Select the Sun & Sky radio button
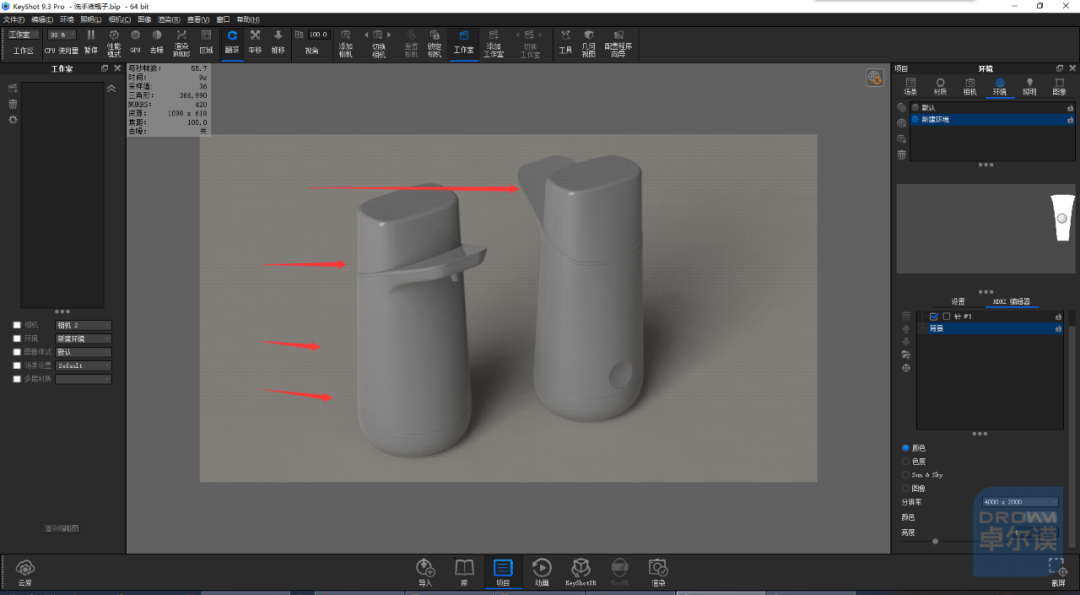1080x595 pixels. pos(906,475)
